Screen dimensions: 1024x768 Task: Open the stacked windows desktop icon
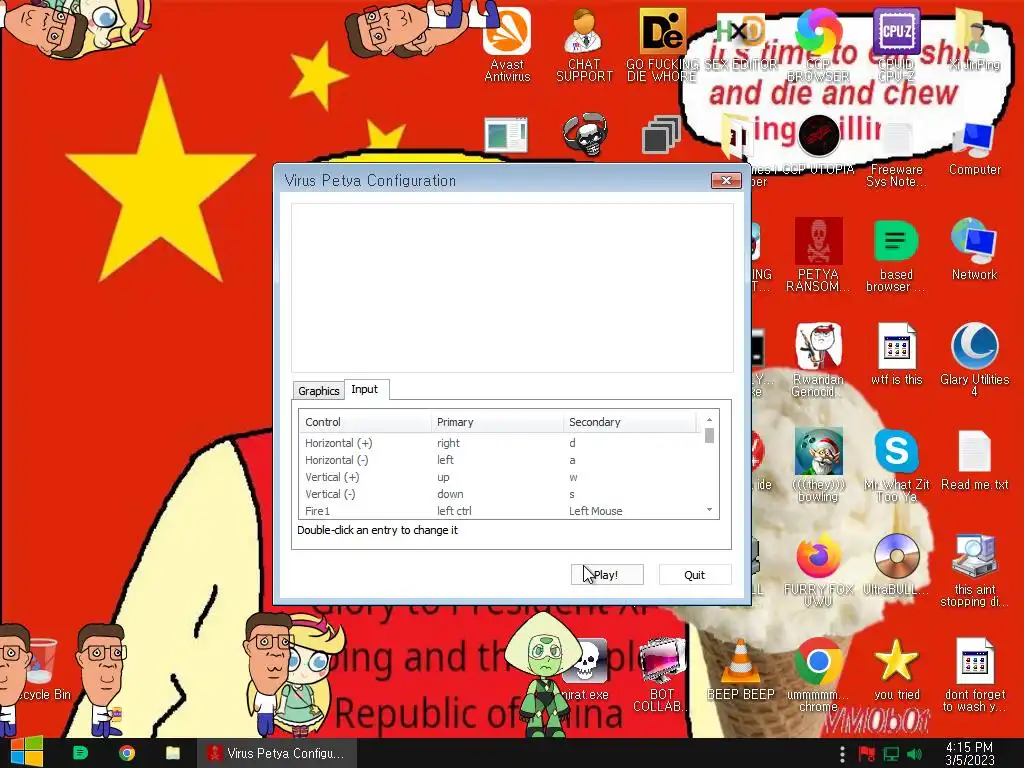point(661,135)
